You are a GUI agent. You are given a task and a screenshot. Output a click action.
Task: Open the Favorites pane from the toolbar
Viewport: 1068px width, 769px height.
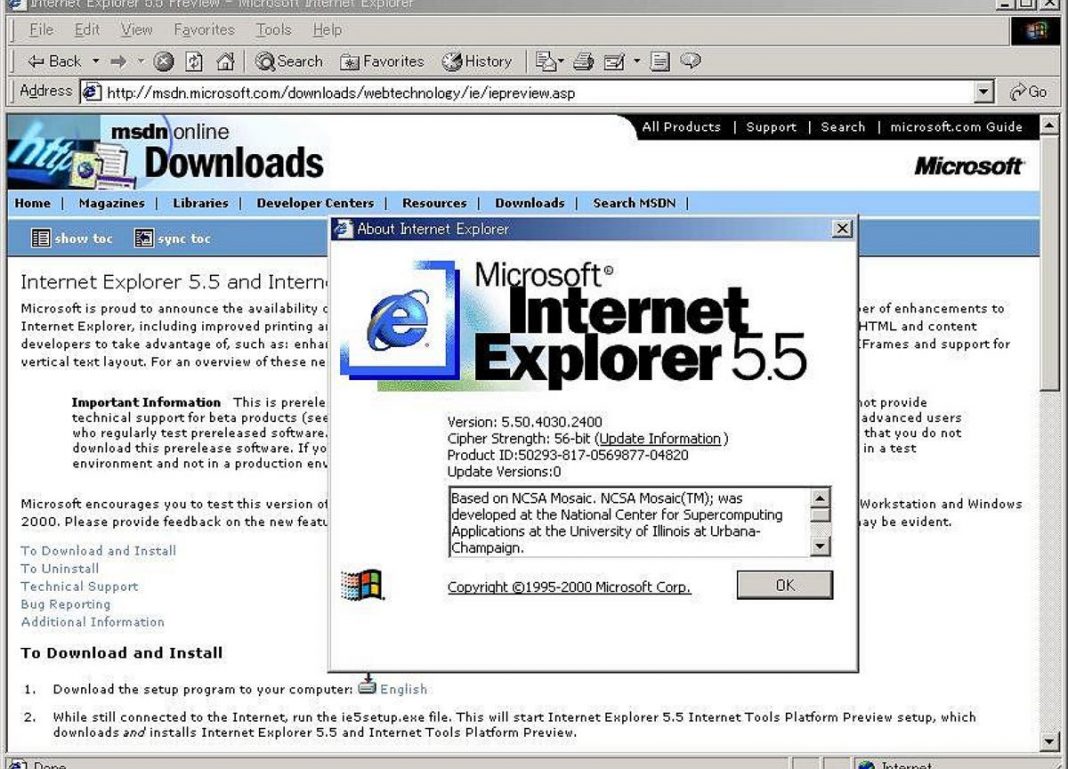click(382, 61)
